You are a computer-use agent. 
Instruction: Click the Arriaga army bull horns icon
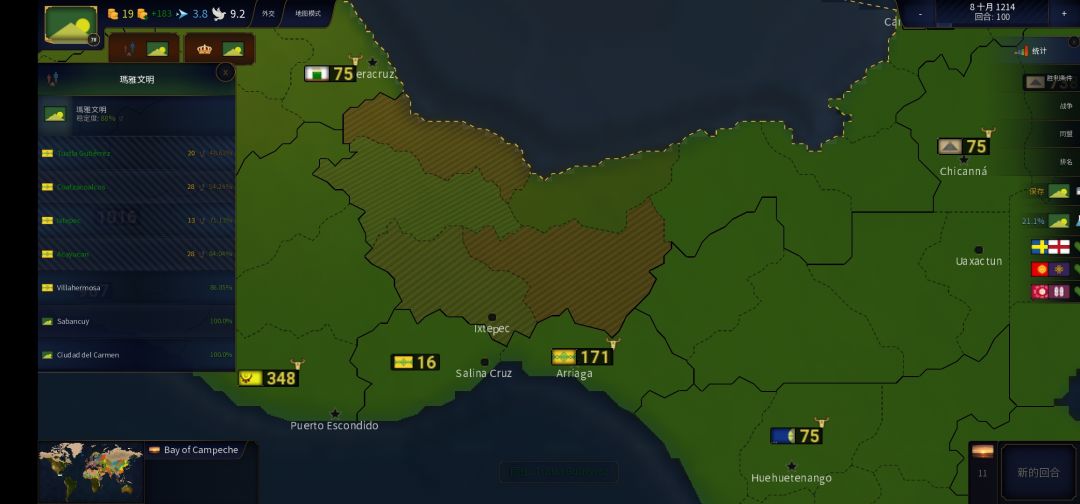[x=613, y=342]
